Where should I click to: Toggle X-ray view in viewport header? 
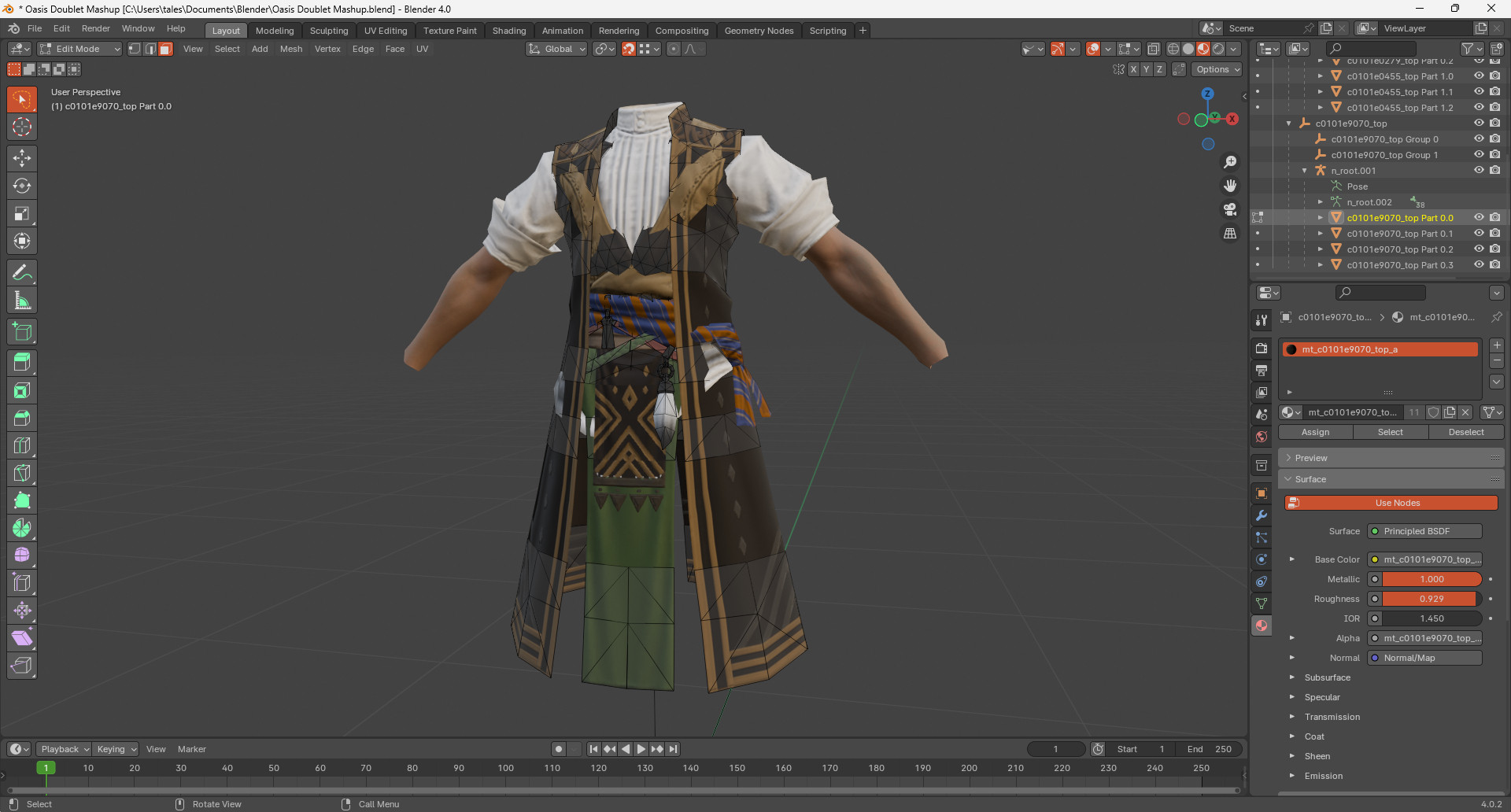pyautogui.click(x=1153, y=49)
